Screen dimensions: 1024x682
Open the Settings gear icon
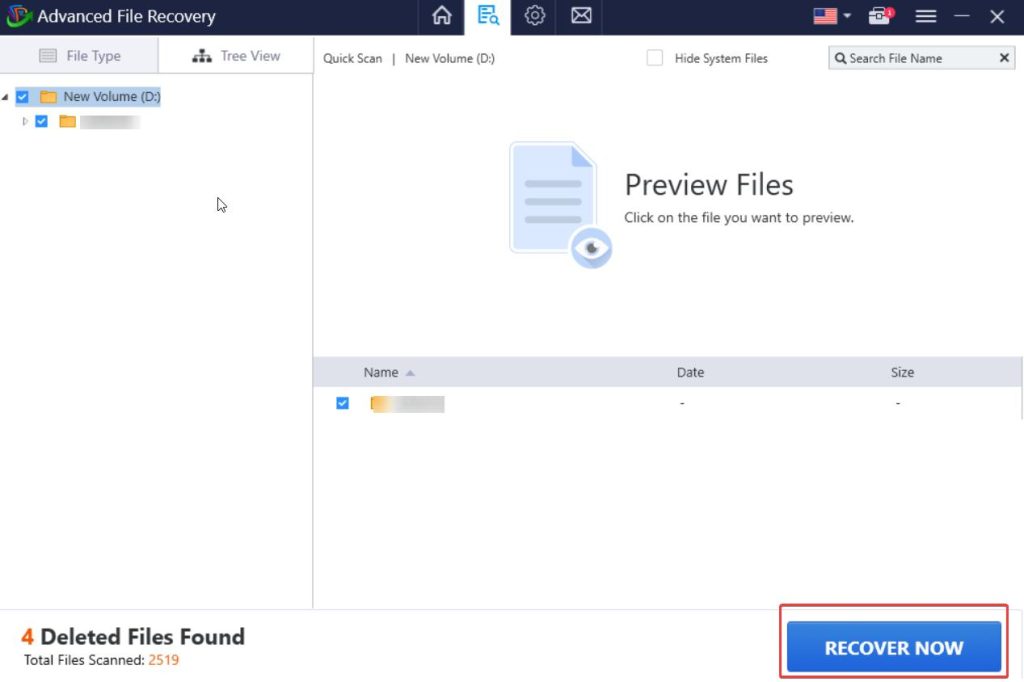point(534,16)
